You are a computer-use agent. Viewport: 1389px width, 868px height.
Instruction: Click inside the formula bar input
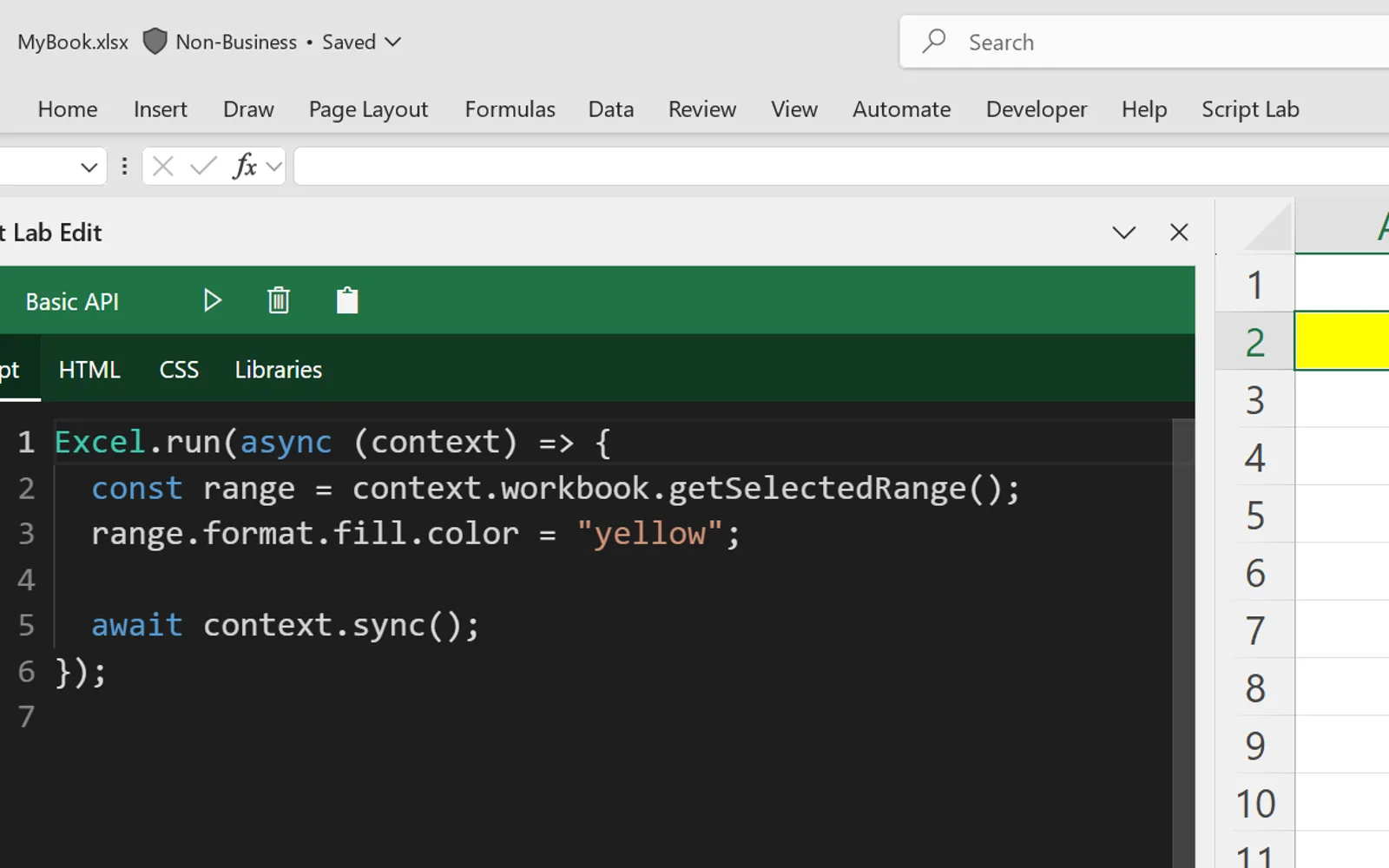coord(842,166)
